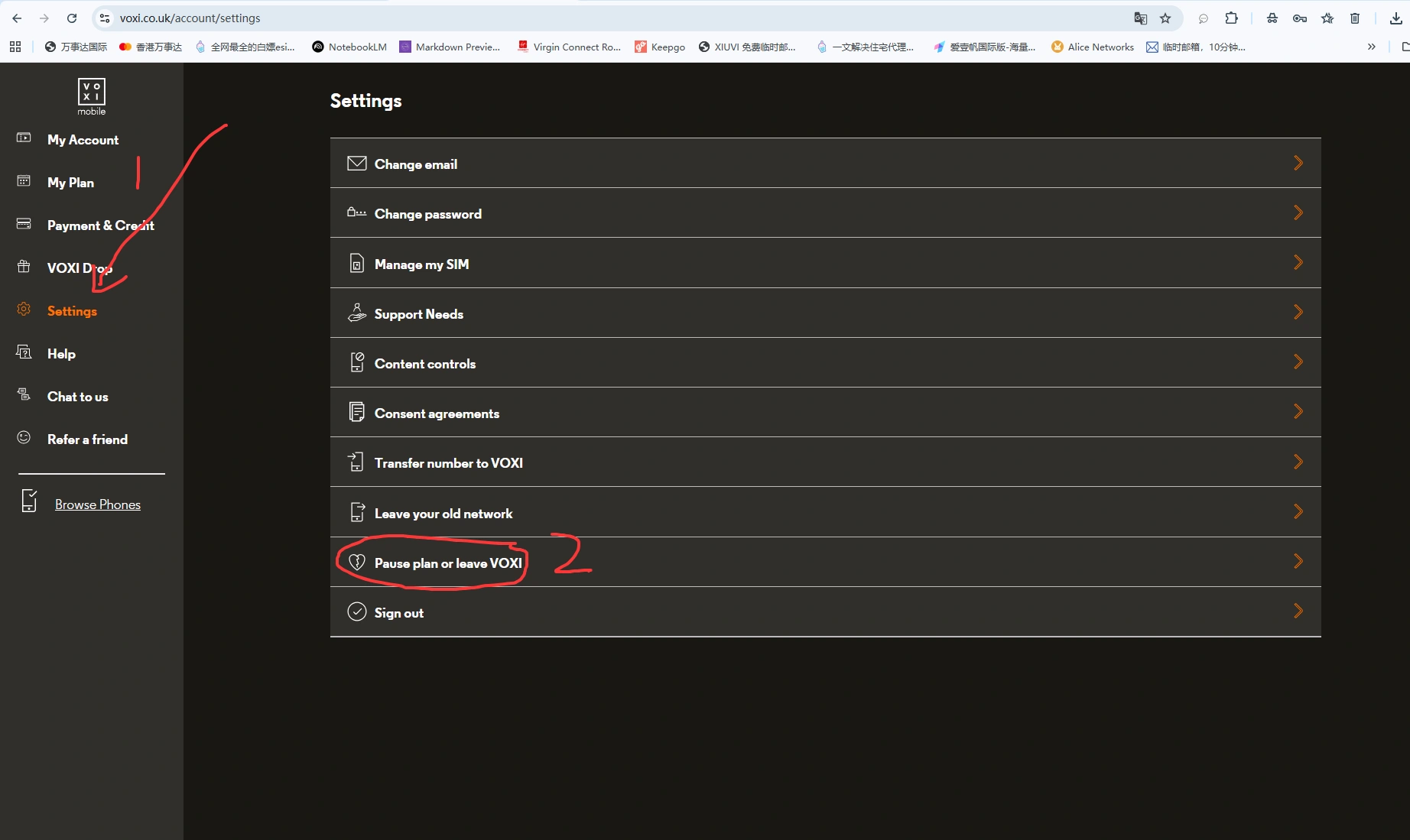The height and width of the screenshot is (840, 1410).
Task: Open My Plan from the sidebar
Action: tap(70, 183)
